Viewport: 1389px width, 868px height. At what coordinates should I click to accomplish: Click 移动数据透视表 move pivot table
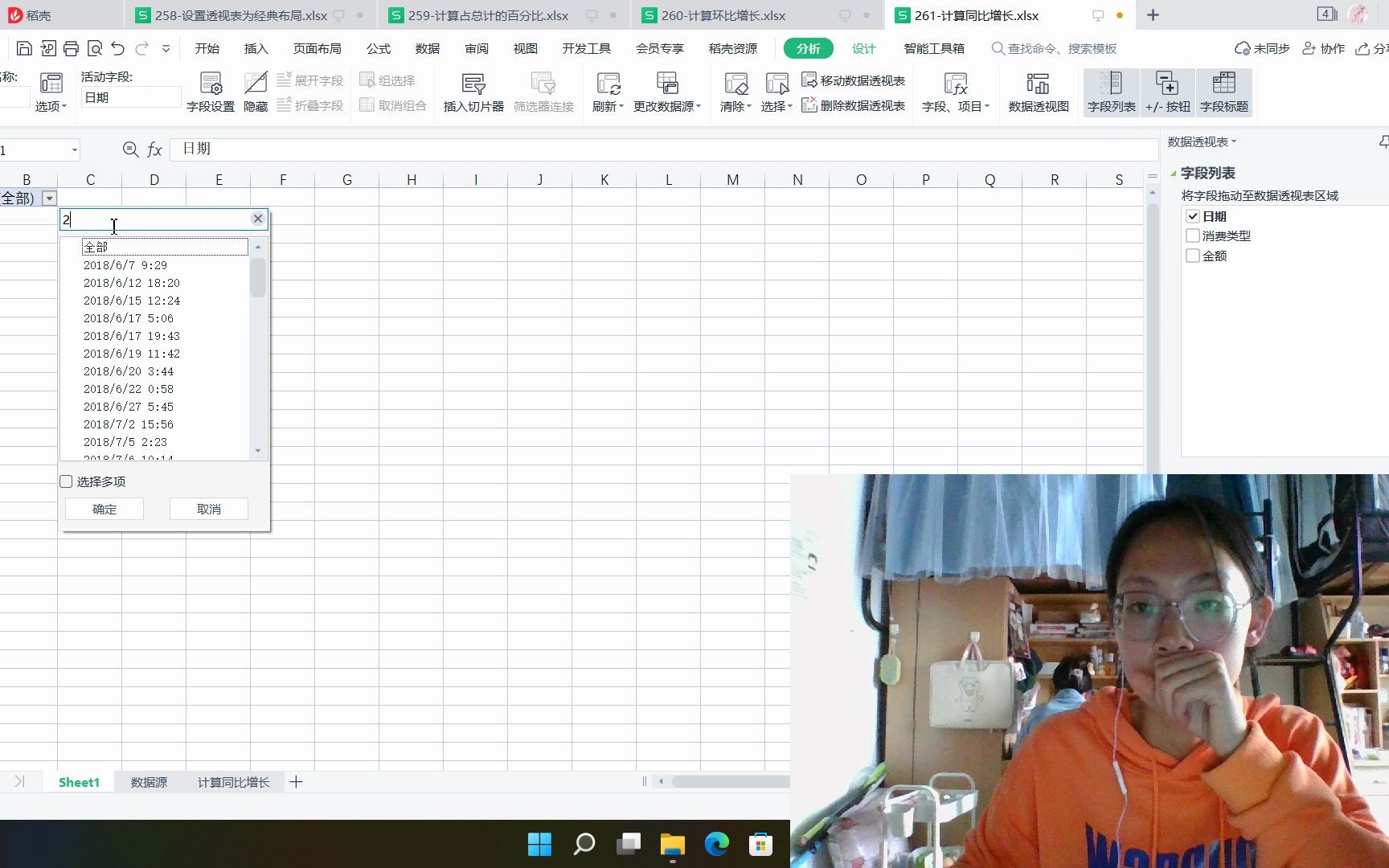(854, 80)
